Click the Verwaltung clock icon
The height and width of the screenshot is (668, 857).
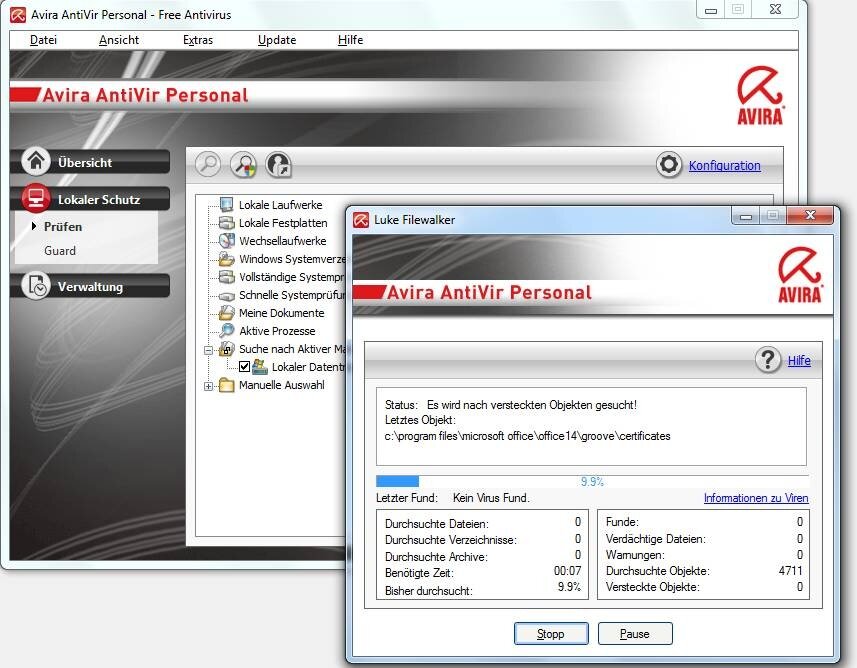(x=36, y=286)
